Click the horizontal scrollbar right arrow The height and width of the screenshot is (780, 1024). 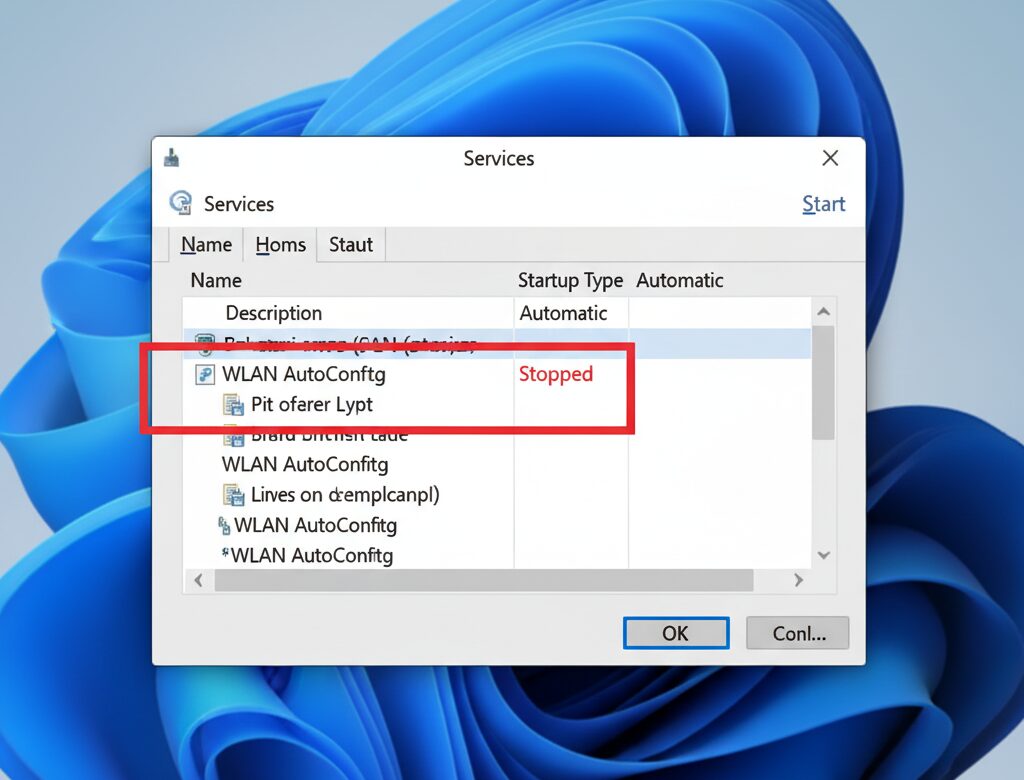point(798,580)
